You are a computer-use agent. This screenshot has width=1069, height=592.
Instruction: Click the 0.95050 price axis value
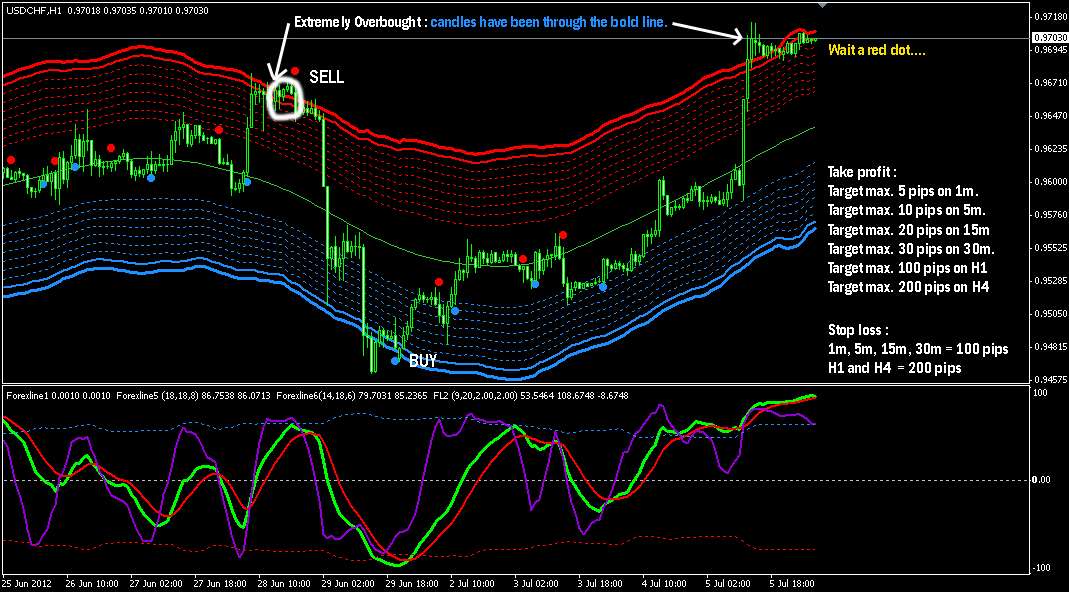1051,313
